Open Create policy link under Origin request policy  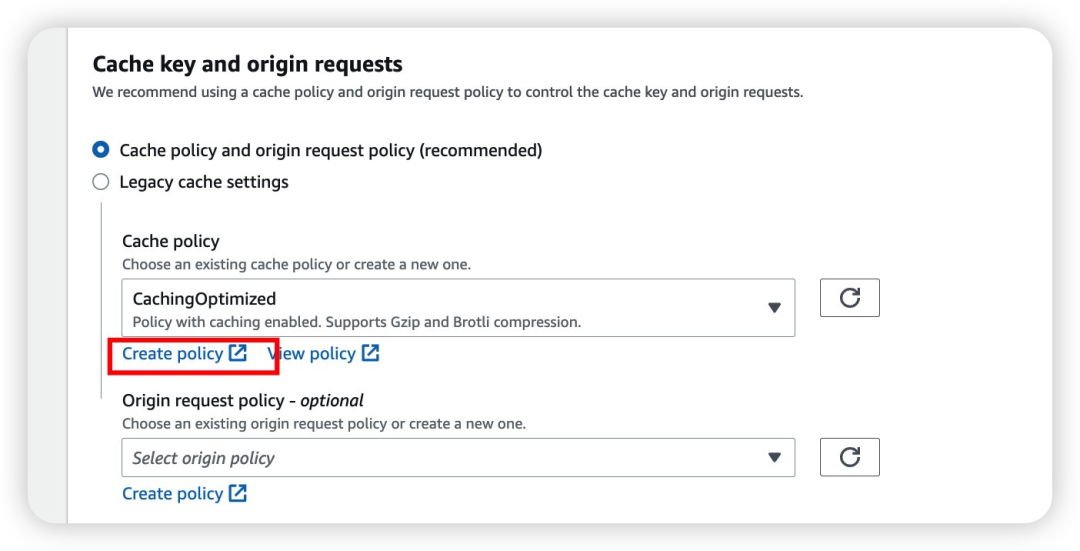tap(172, 493)
